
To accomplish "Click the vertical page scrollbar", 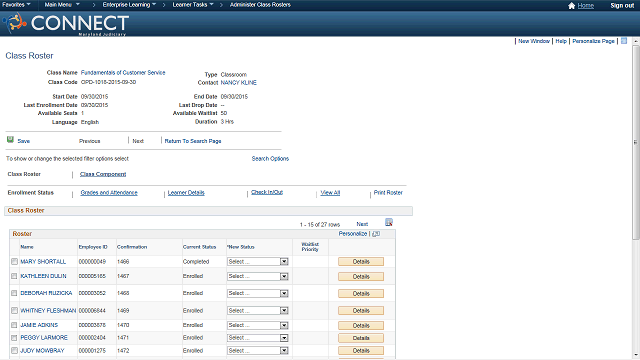I will coord(636,143).
